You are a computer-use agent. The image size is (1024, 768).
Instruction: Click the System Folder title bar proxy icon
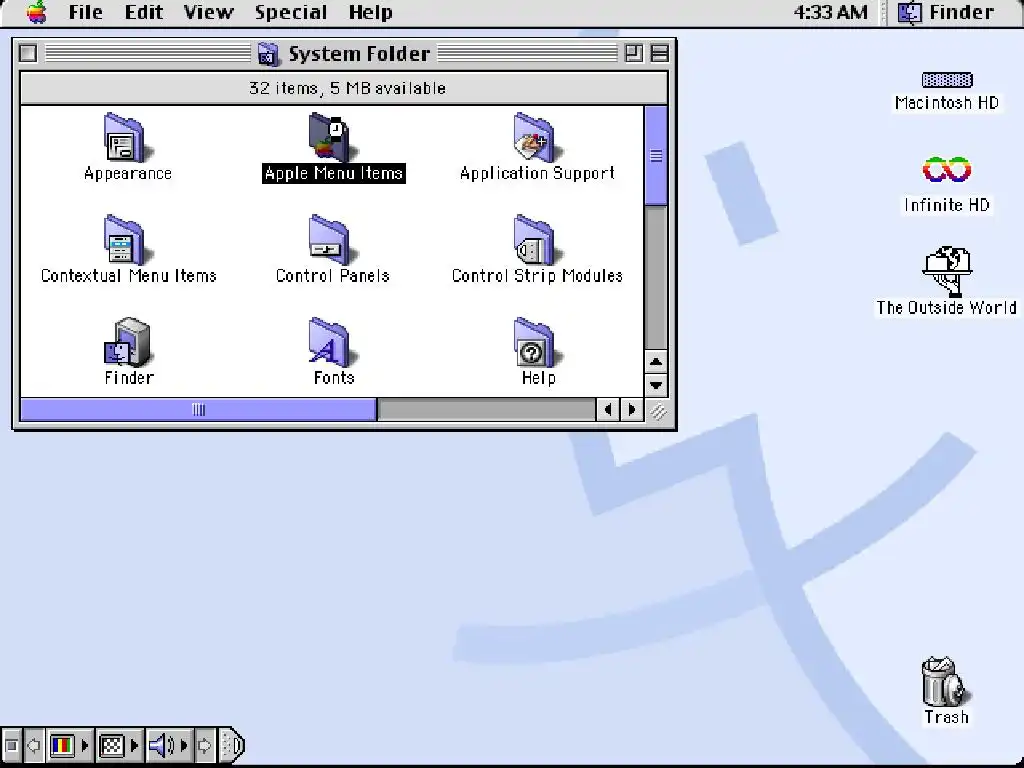[268, 54]
